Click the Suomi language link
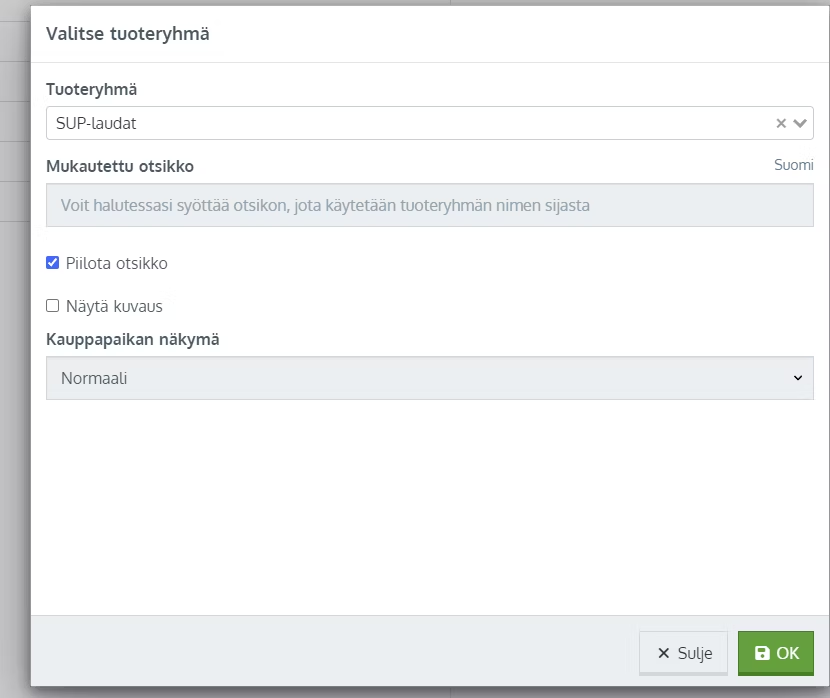The width and height of the screenshot is (830, 698). (793, 165)
